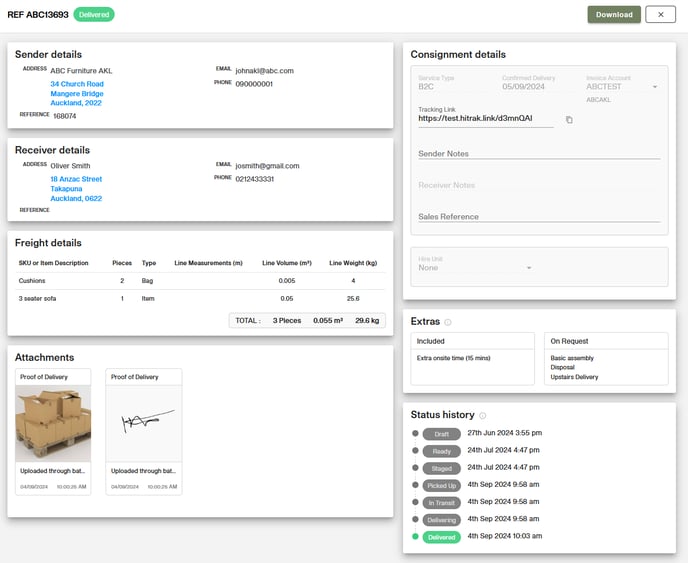This screenshot has width=688, height=563.
Task: Open sender address 34 Church Road link
Action: point(77,84)
